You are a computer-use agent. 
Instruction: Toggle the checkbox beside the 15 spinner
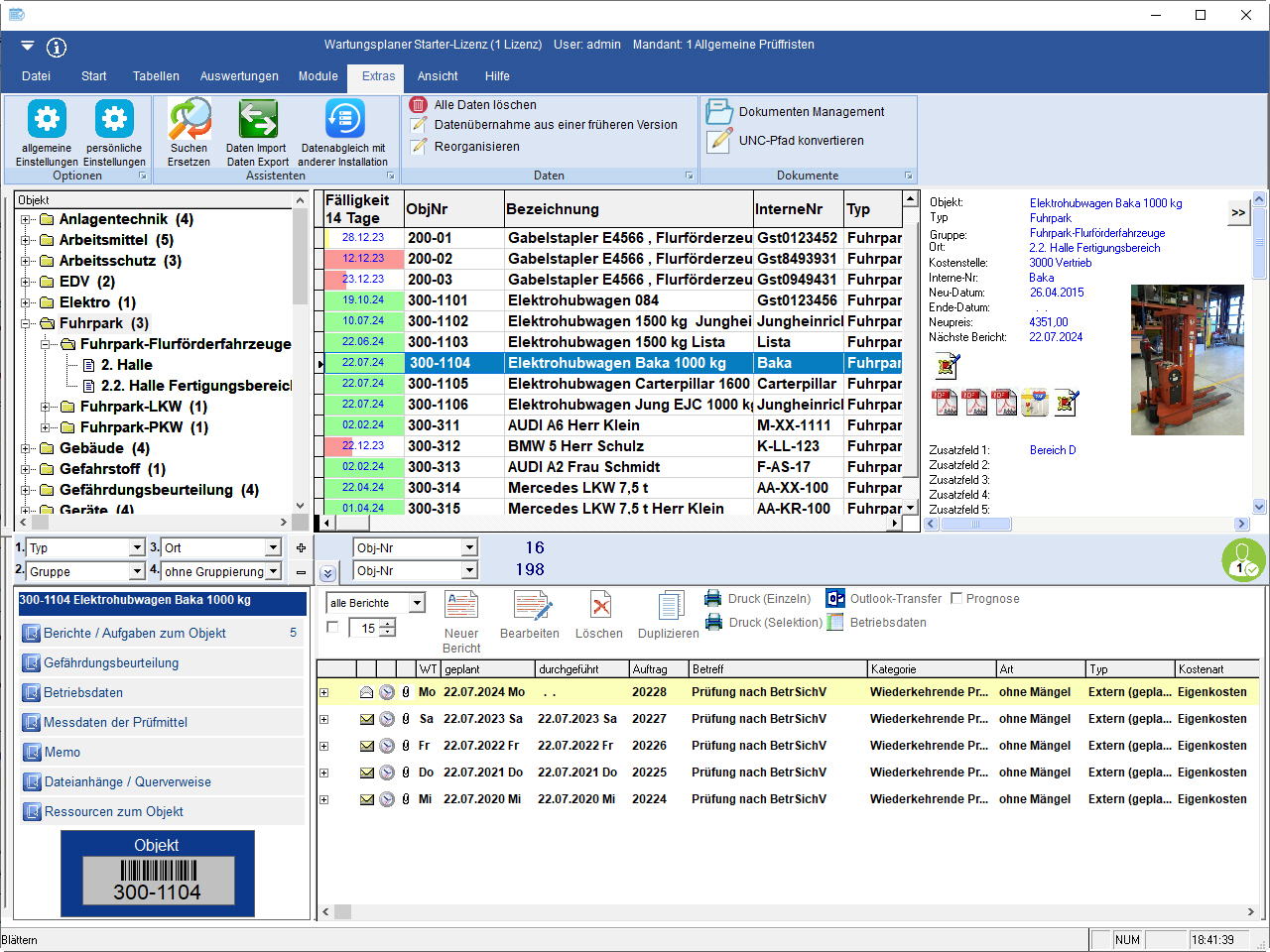pos(332,627)
